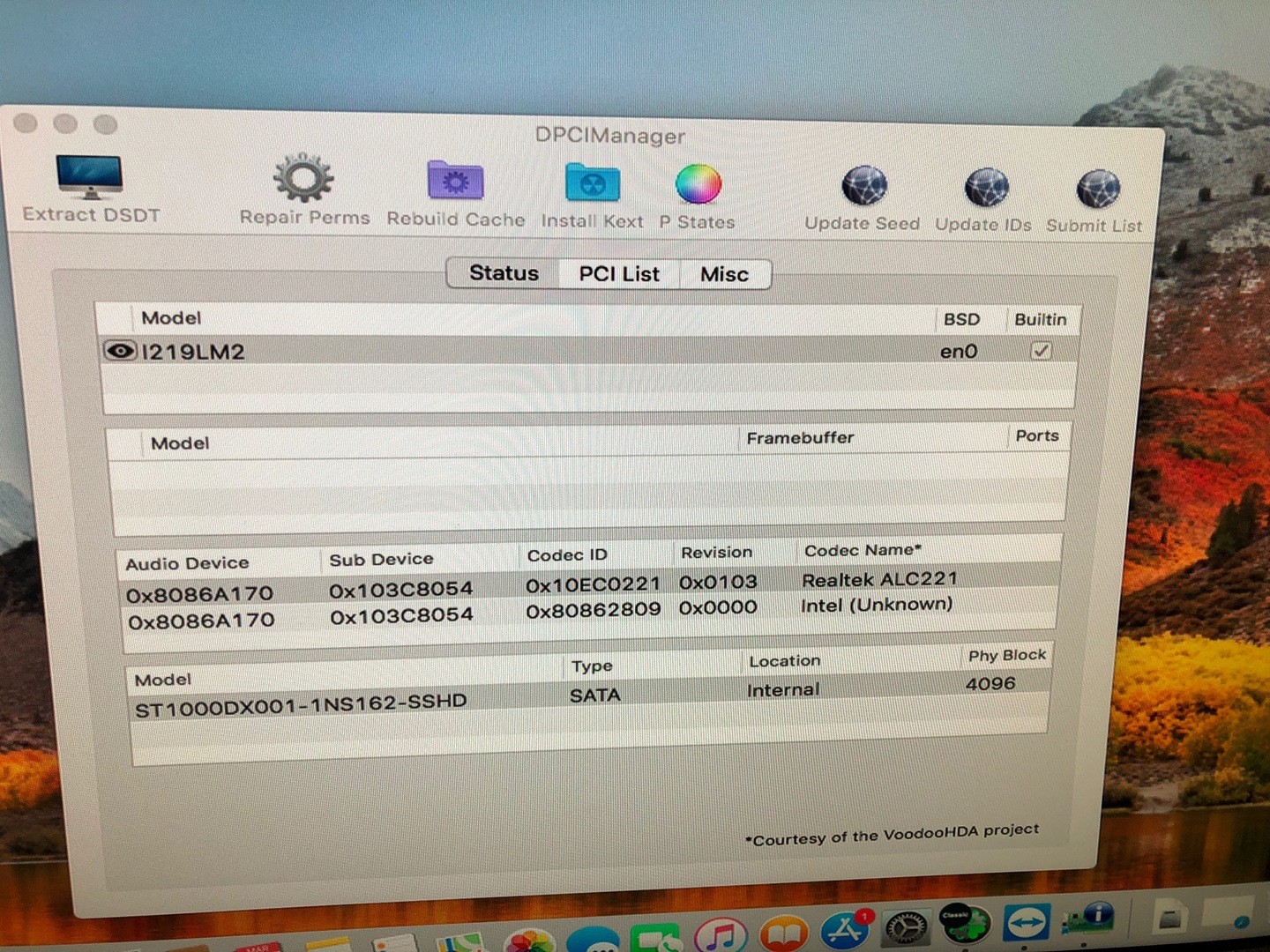Image resolution: width=1270 pixels, height=952 pixels.
Task: Click the en0 BSD value
Action: pyautogui.click(x=959, y=351)
